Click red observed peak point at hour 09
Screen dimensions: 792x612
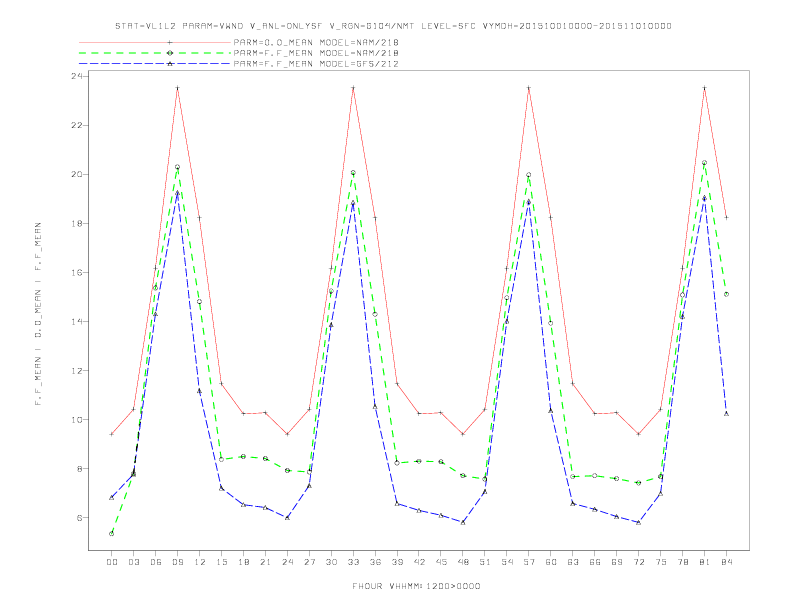177,88
